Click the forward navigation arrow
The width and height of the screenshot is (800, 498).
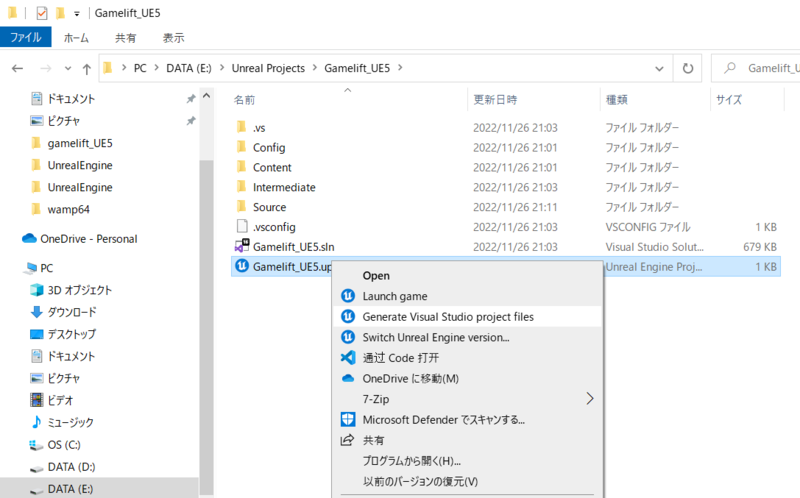[x=46, y=68]
